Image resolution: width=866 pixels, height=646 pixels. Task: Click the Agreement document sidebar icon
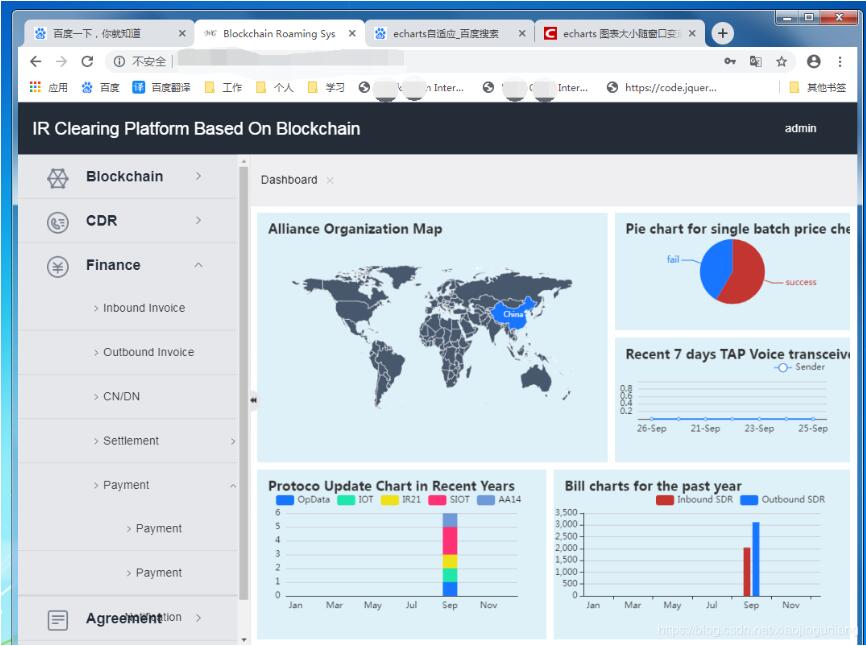coord(58,620)
